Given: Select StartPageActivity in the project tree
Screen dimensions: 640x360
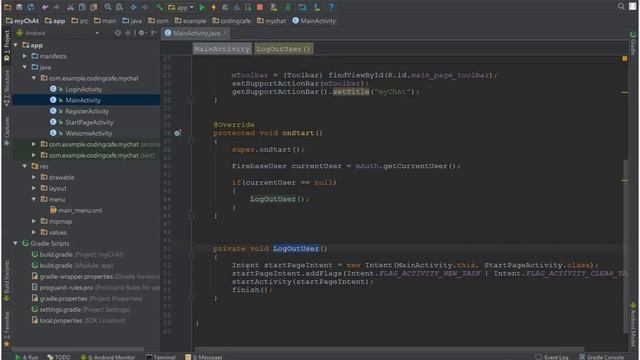Looking at the screenshot, I should point(89,122).
